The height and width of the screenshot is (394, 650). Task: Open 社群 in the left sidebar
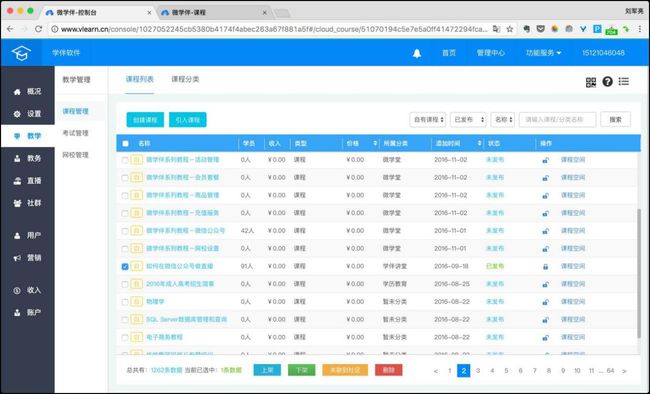pos(28,203)
